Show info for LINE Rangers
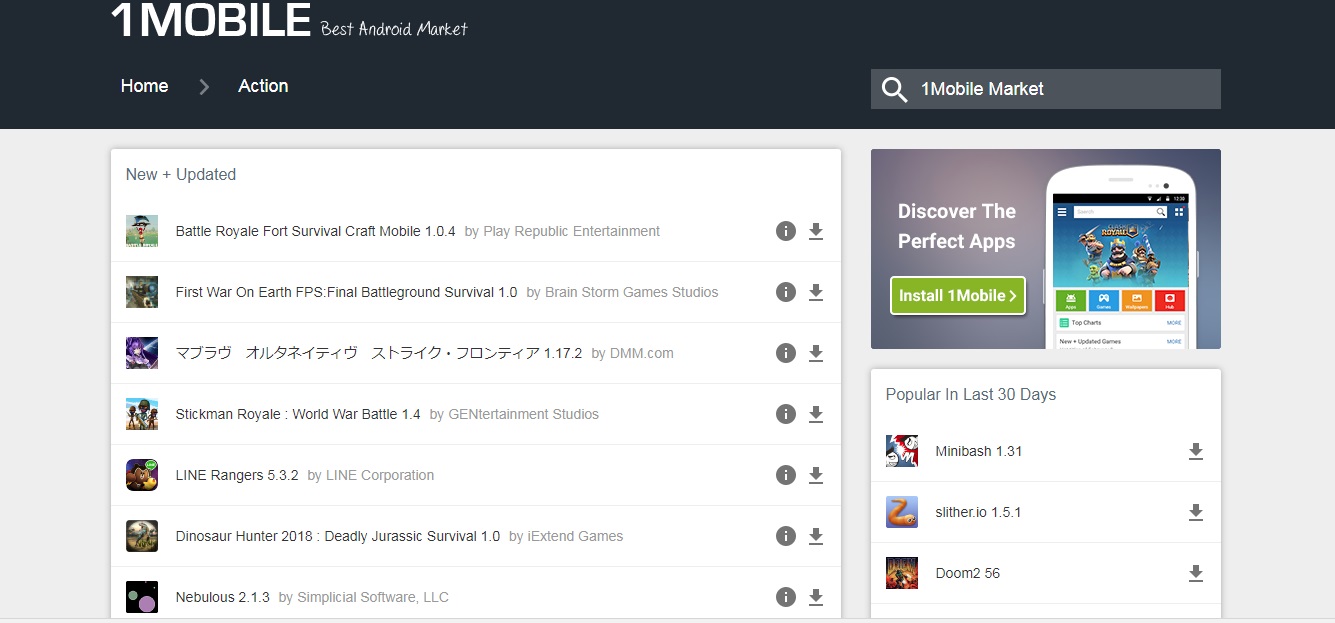The height and width of the screenshot is (623, 1335). tap(786, 475)
